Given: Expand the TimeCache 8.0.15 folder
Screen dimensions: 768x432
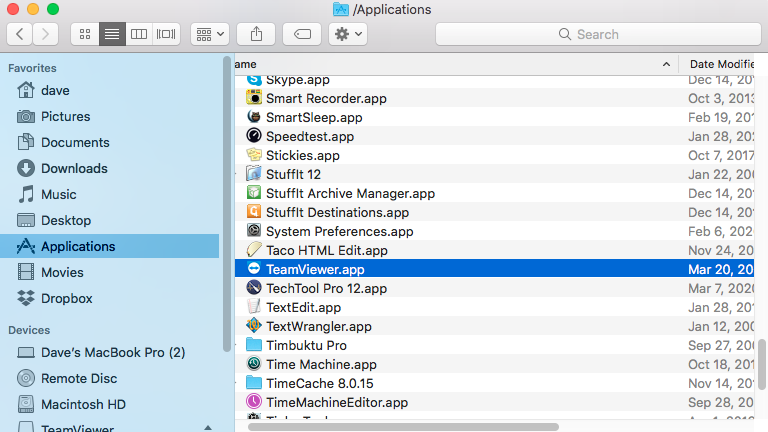Looking at the screenshot, I should click(236, 384).
